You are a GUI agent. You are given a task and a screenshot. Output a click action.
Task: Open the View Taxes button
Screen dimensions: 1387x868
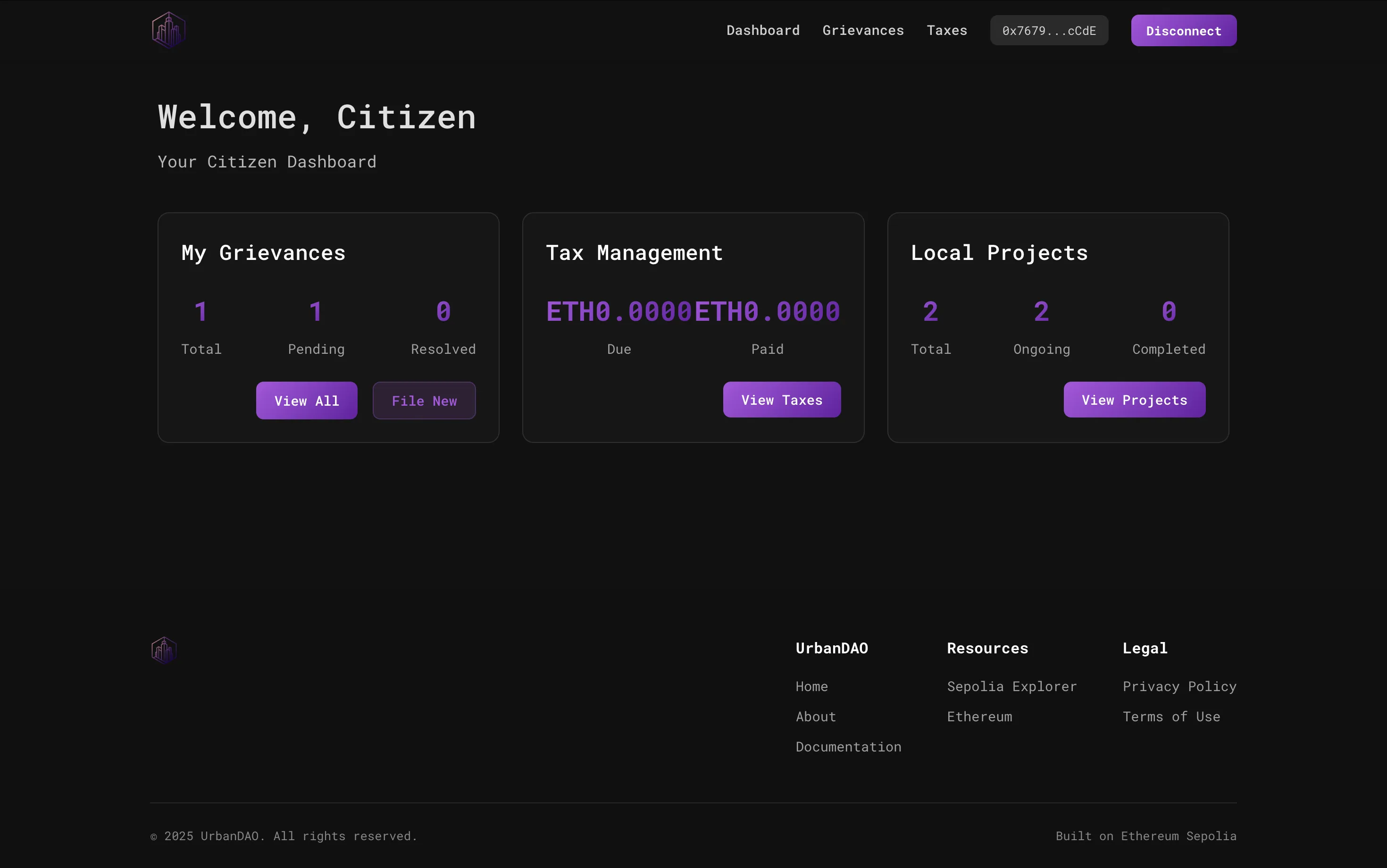click(781, 400)
